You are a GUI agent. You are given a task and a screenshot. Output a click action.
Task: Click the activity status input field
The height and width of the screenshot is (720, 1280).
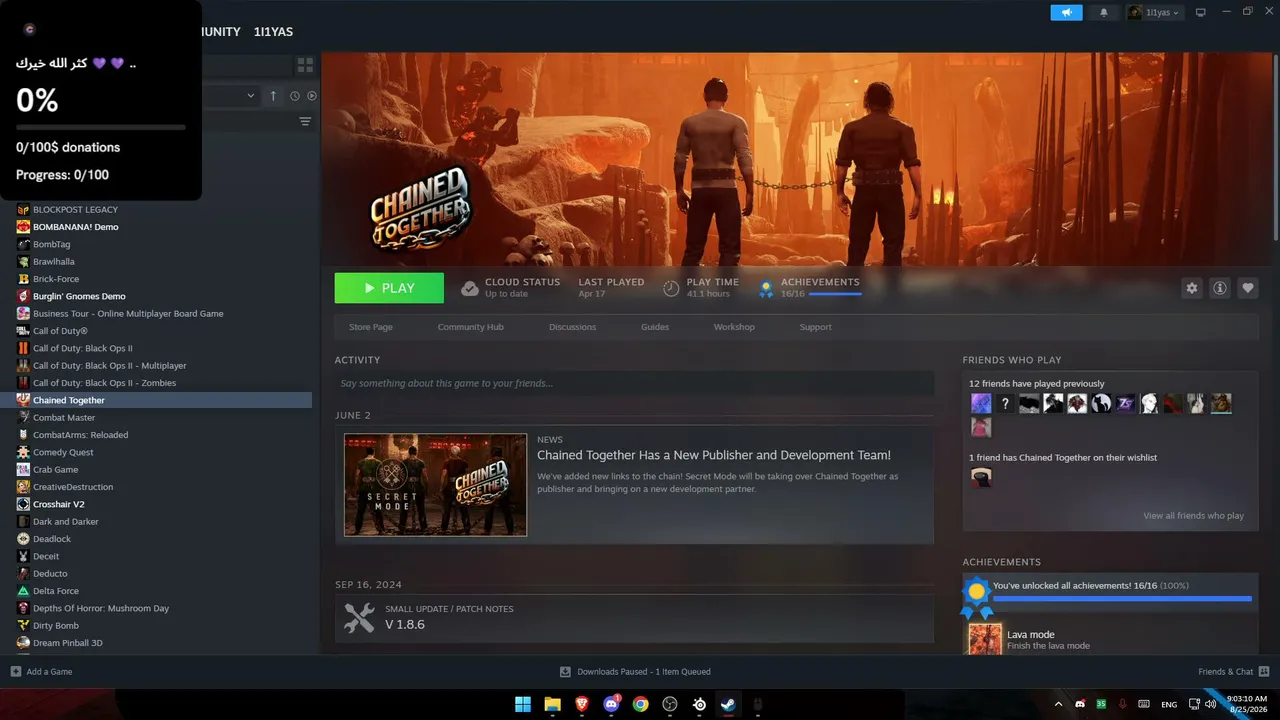(x=634, y=383)
